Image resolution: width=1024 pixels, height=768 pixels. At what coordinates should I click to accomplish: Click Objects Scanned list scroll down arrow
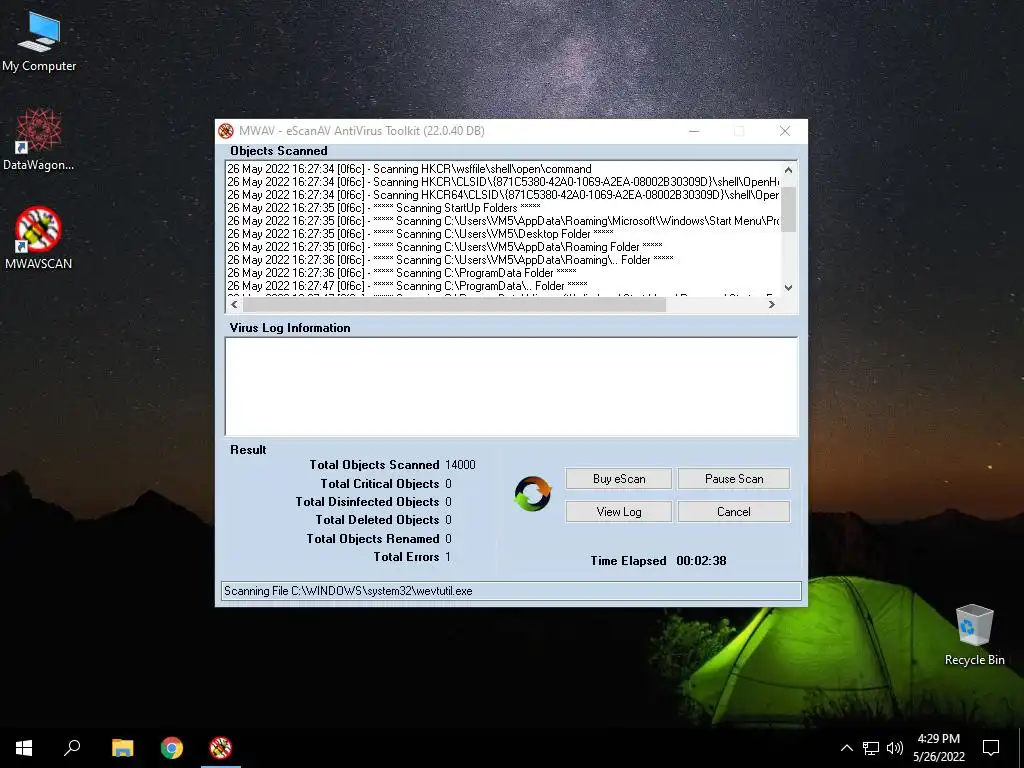(x=788, y=287)
